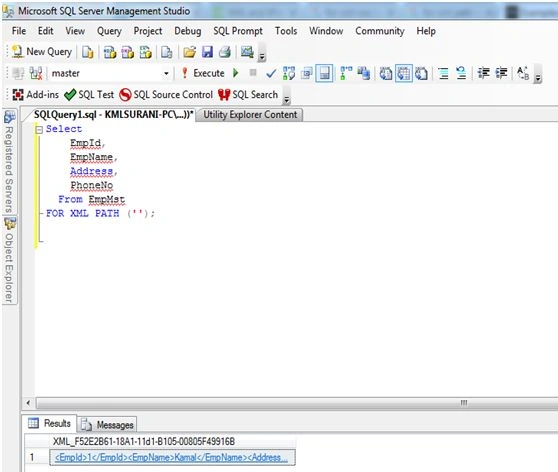Click the green Debug play icon
Screen dimensions: 558x472
(x=235, y=73)
